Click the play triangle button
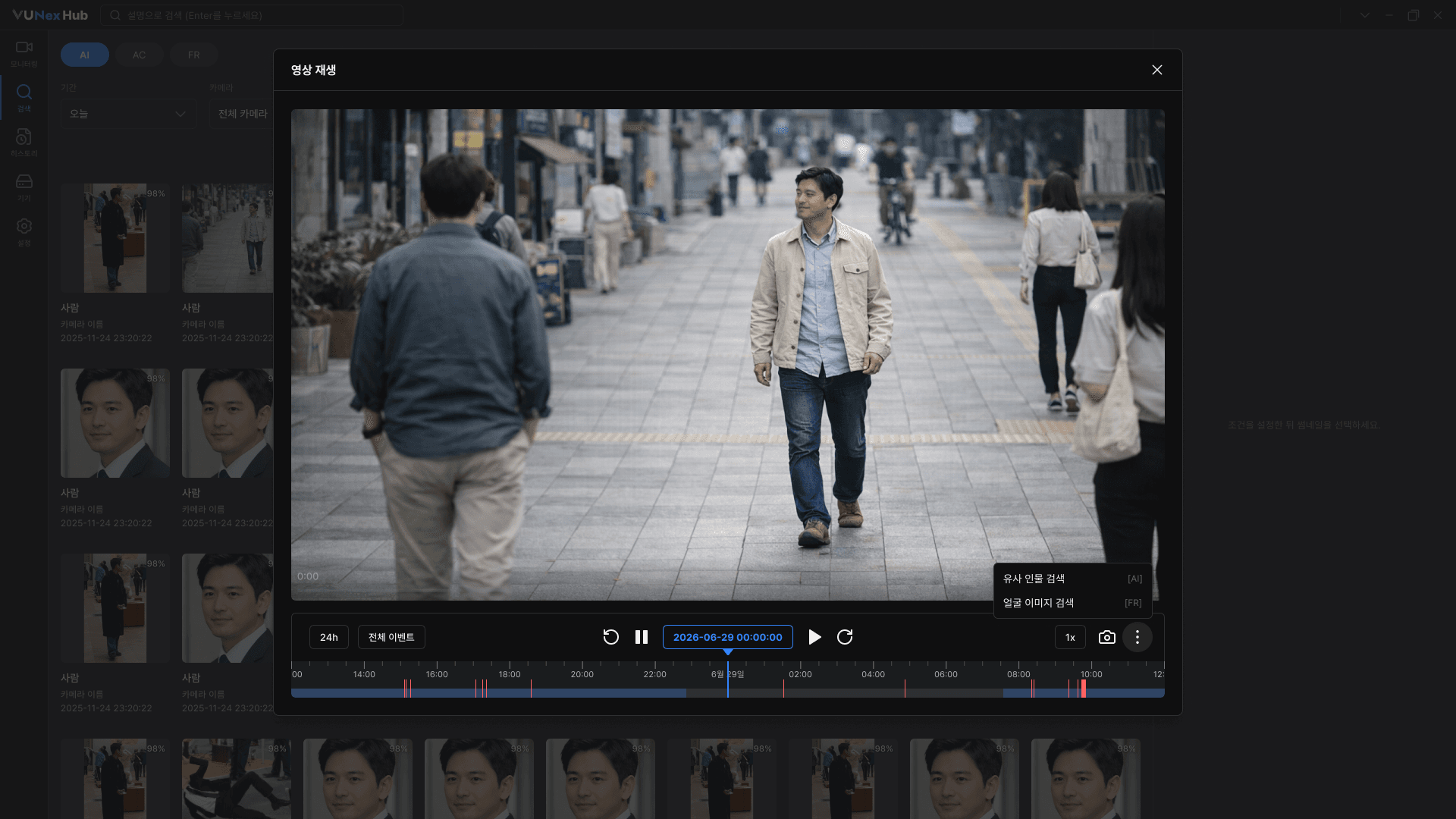This screenshot has width=1456, height=819. [814, 637]
